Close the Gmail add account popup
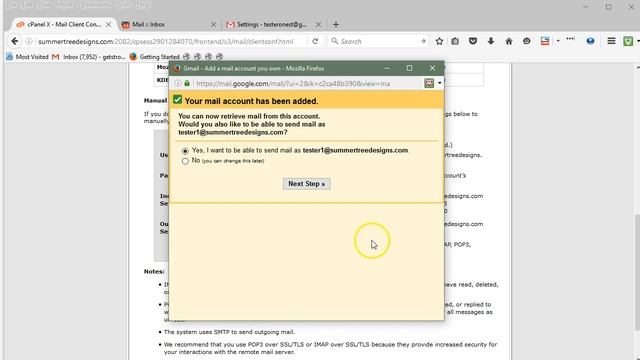 (x=432, y=68)
